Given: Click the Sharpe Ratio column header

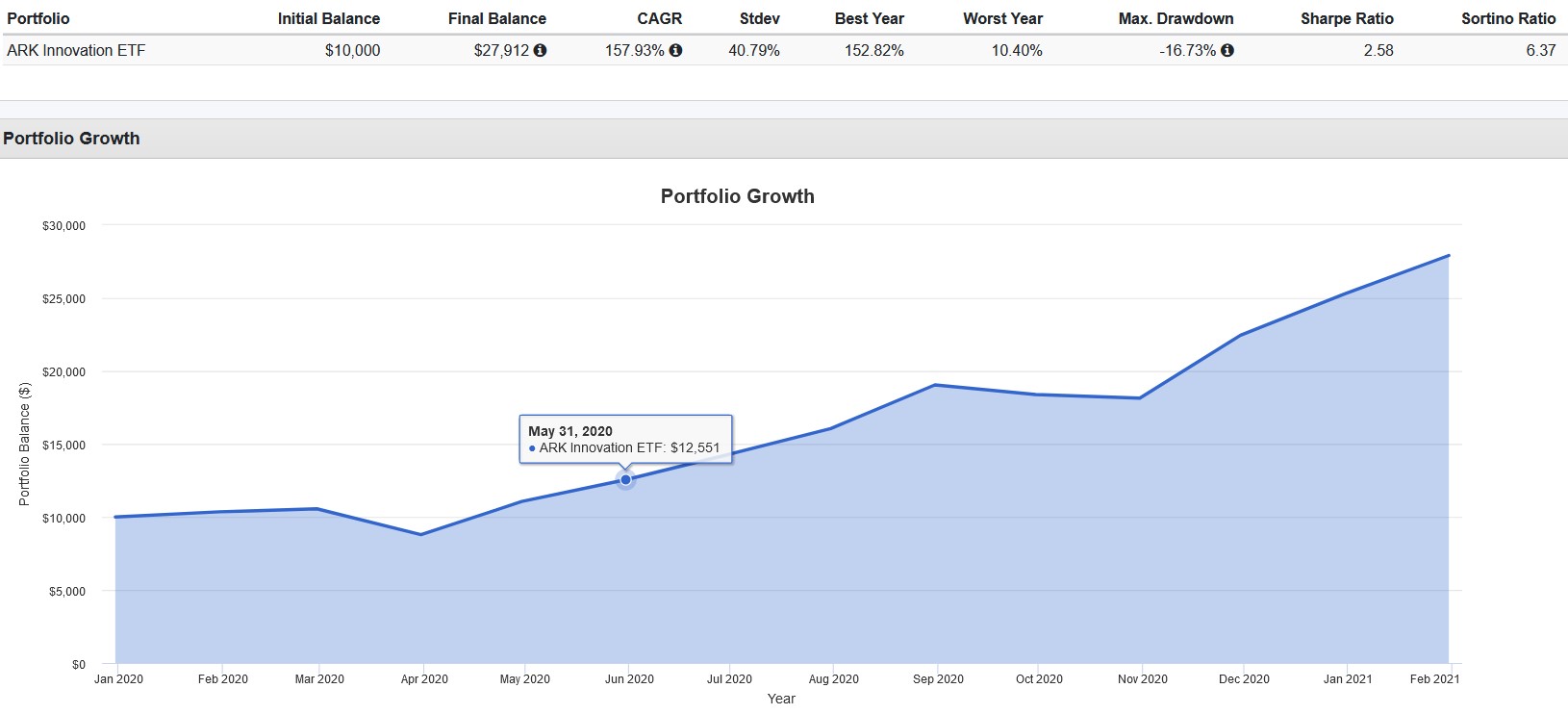Looking at the screenshot, I should pyautogui.click(x=1347, y=18).
